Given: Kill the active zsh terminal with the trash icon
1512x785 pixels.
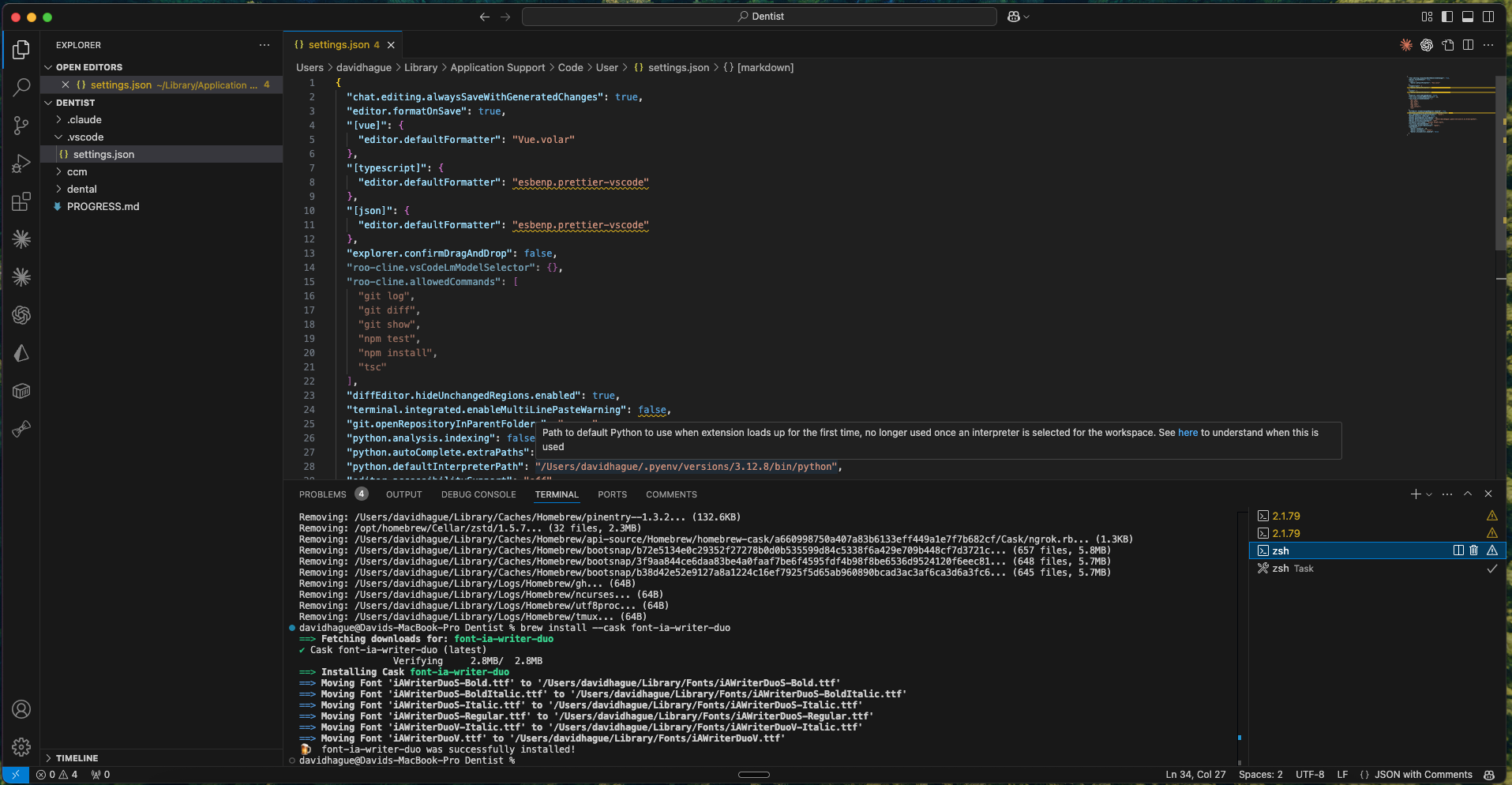Looking at the screenshot, I should pos(1473,550).
